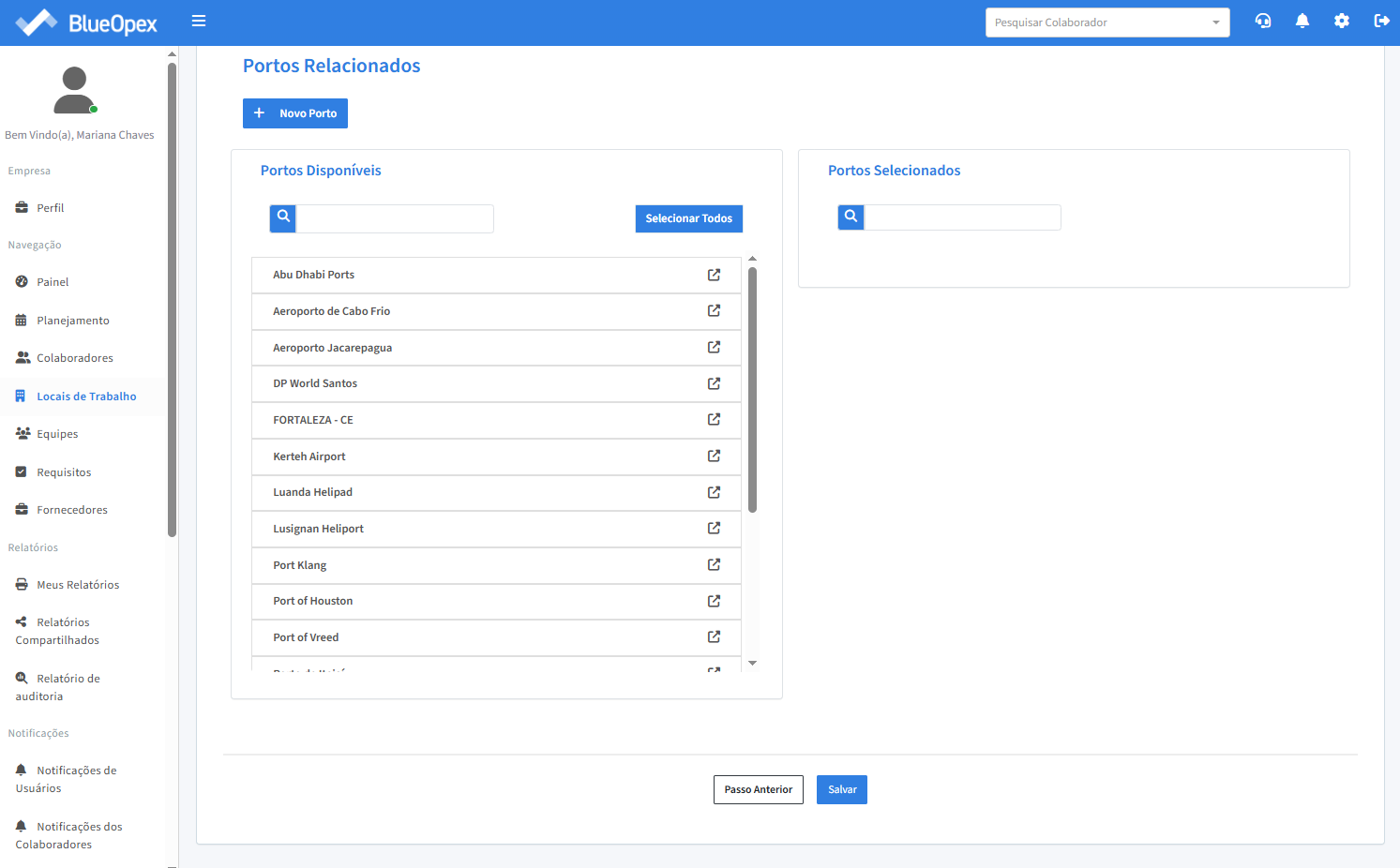
Task: Select Aeroporto de Cabo Frio row
Action: [x=496, y=311]
